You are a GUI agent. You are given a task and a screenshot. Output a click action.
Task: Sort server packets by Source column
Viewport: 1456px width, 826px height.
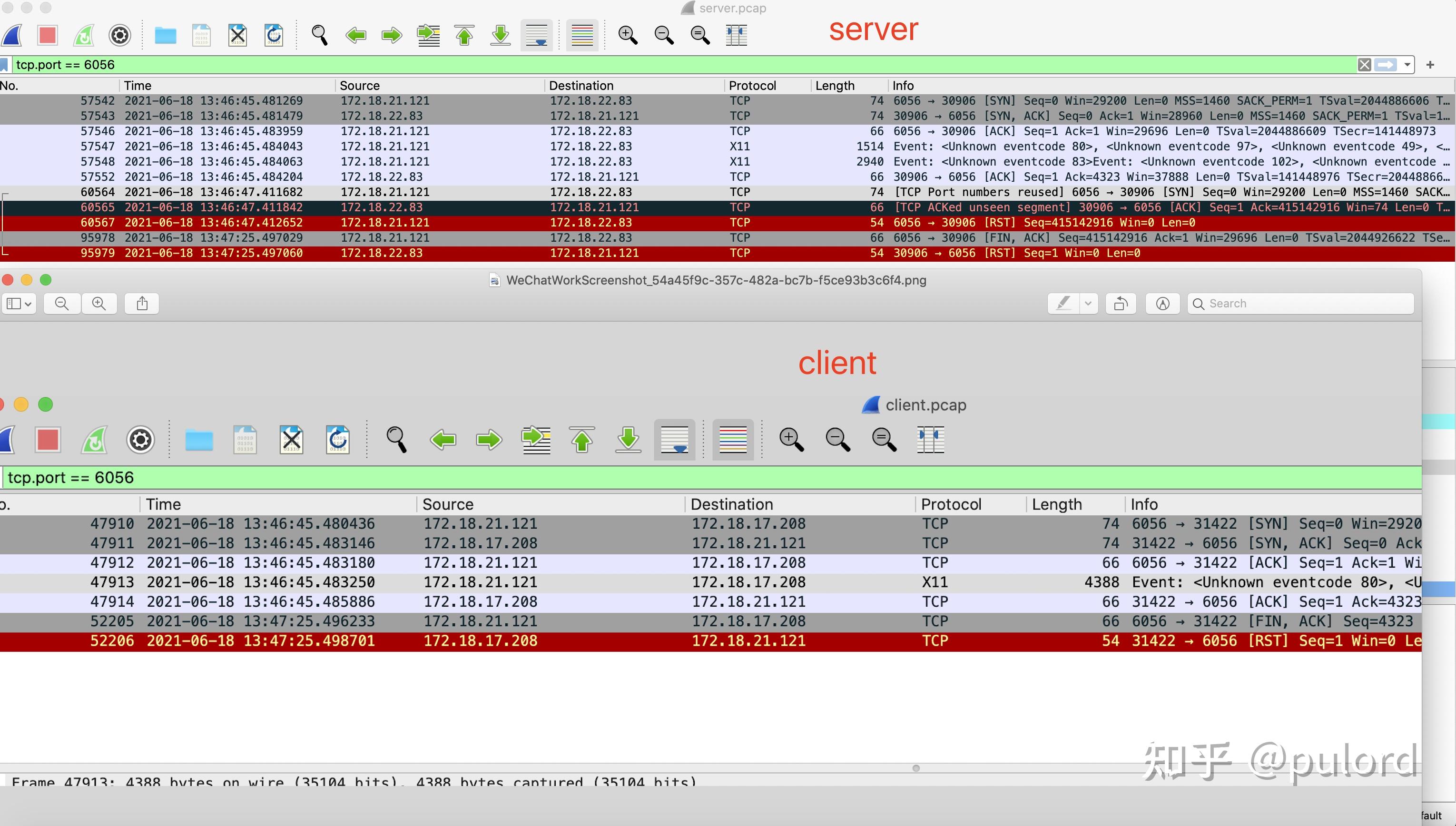click(x=440, y=86)
